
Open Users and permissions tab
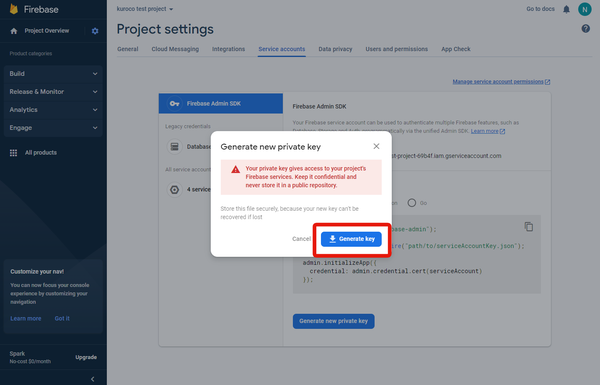396,49
